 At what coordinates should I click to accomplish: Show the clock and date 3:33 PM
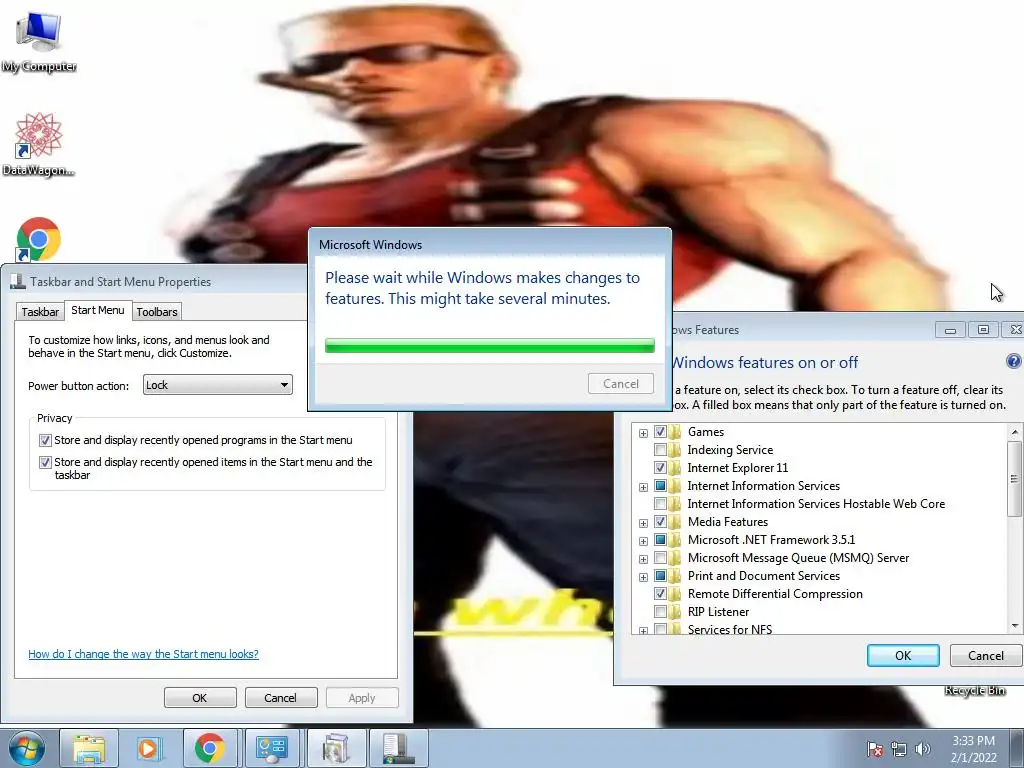973,749
